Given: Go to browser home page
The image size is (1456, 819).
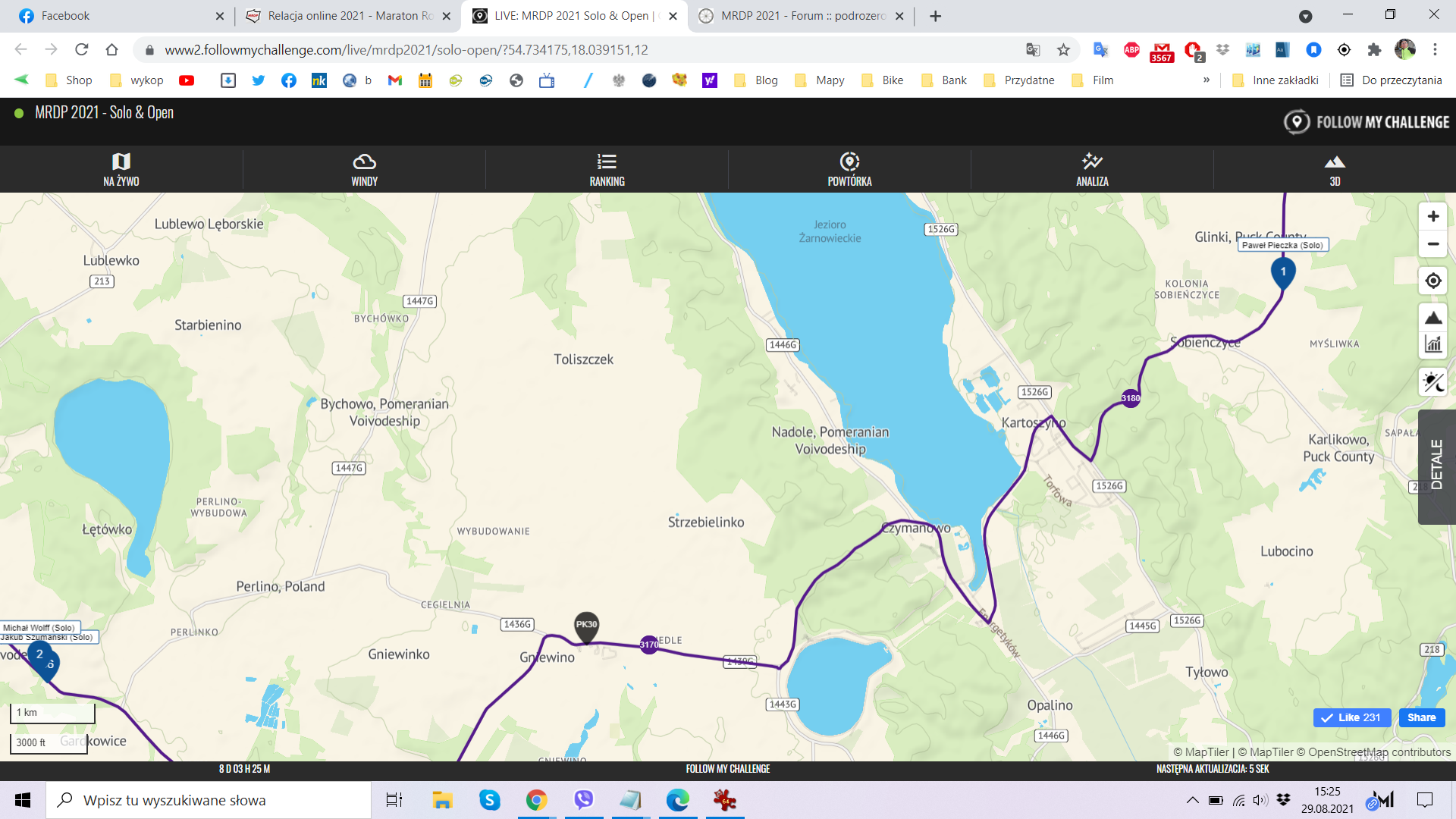Looking at the screenshot, I should pyautogui.click(x=112, y=50).
